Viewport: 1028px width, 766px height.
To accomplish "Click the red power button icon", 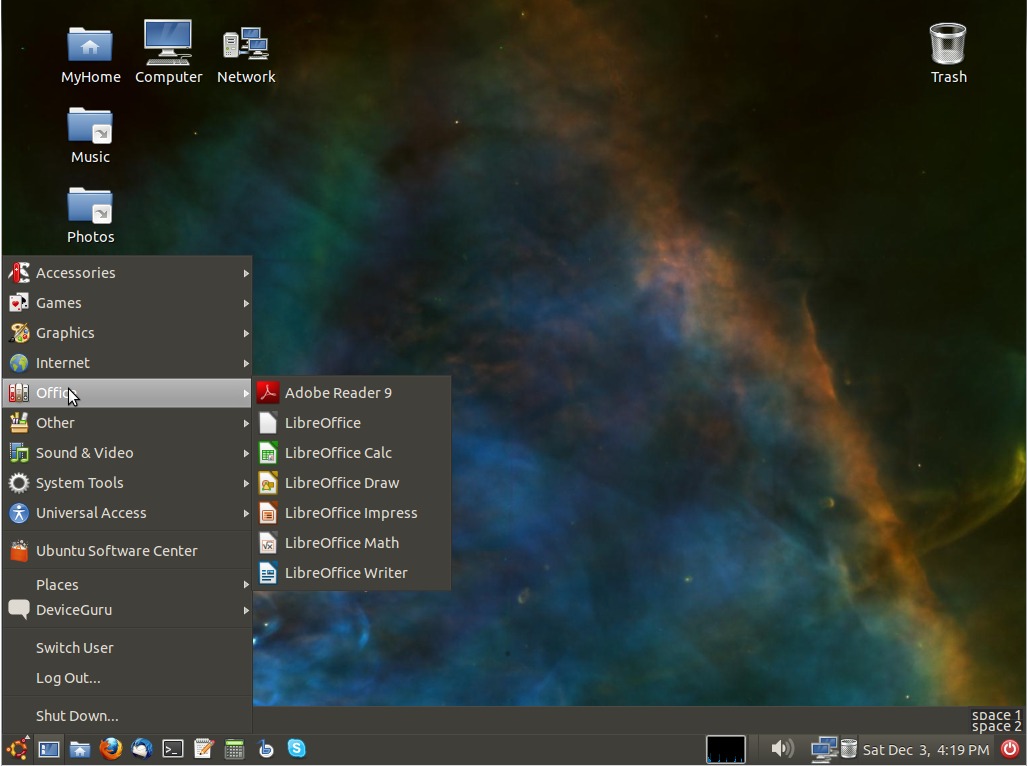I will pos(1010,748).
